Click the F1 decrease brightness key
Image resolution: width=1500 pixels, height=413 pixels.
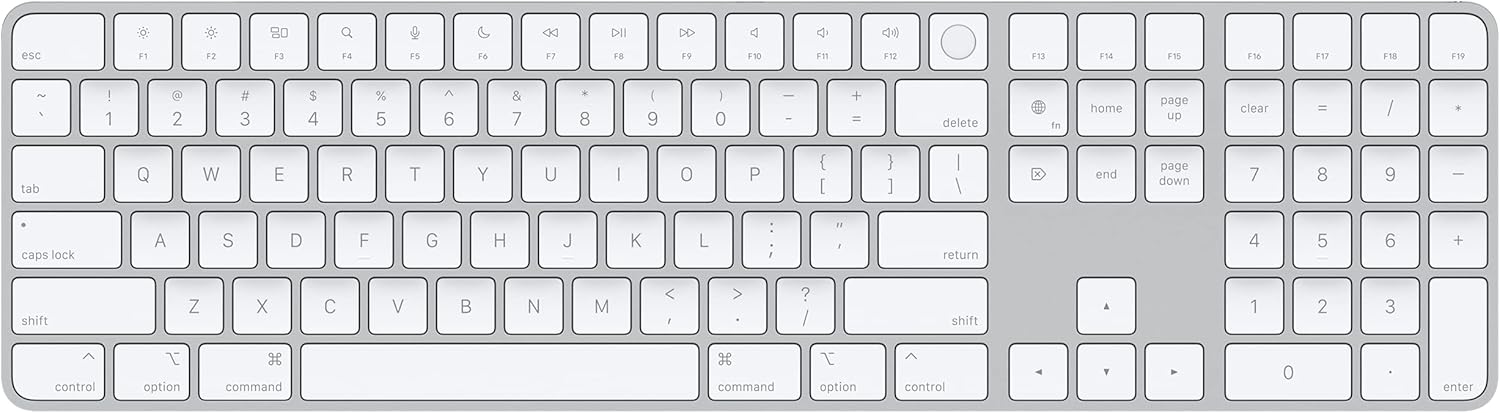point(143,42)
